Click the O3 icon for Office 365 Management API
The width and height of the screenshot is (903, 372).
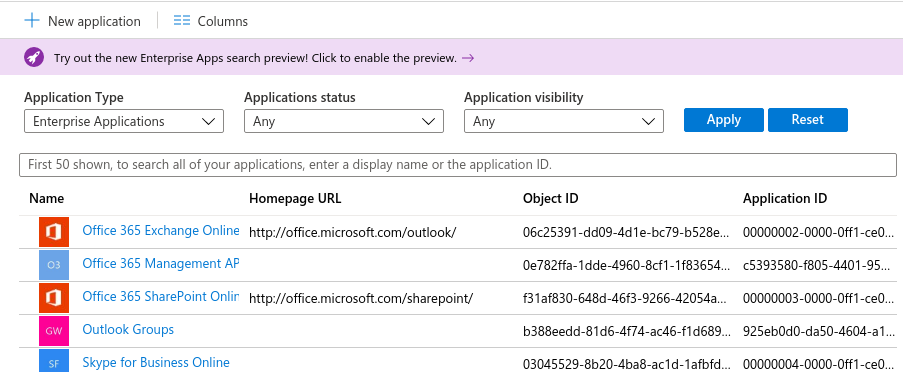[x=54, y=265]
